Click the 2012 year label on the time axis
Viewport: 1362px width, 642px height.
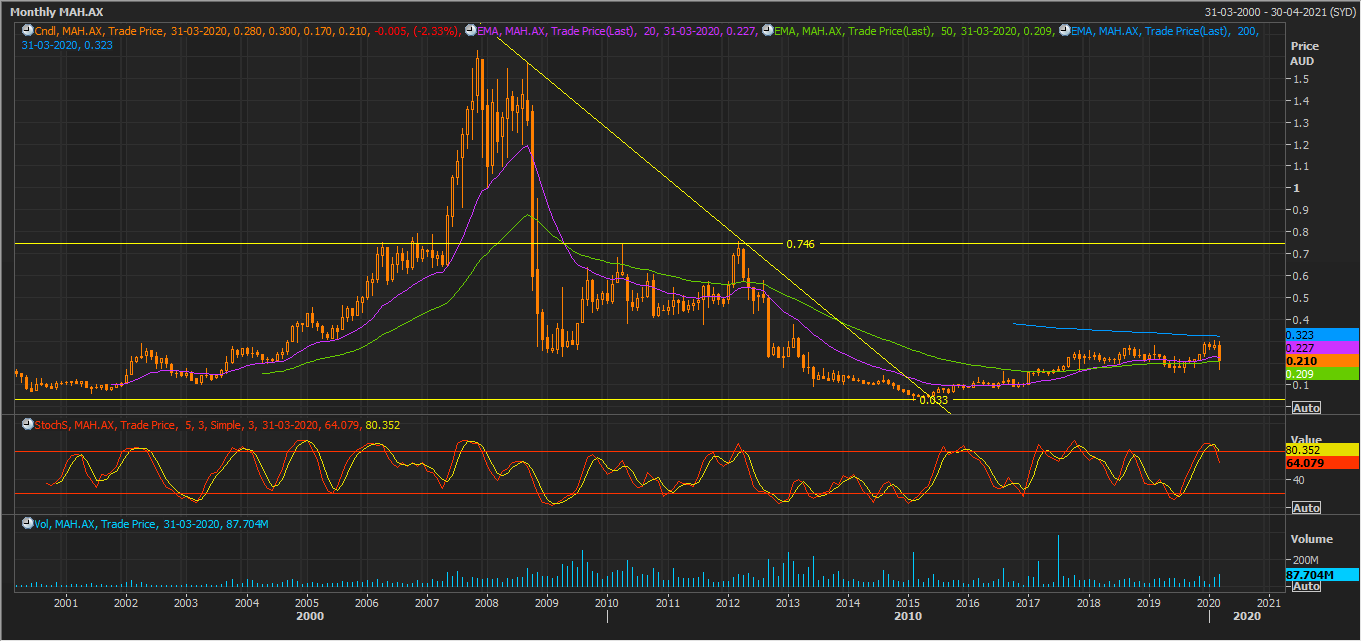coord(727,603)
